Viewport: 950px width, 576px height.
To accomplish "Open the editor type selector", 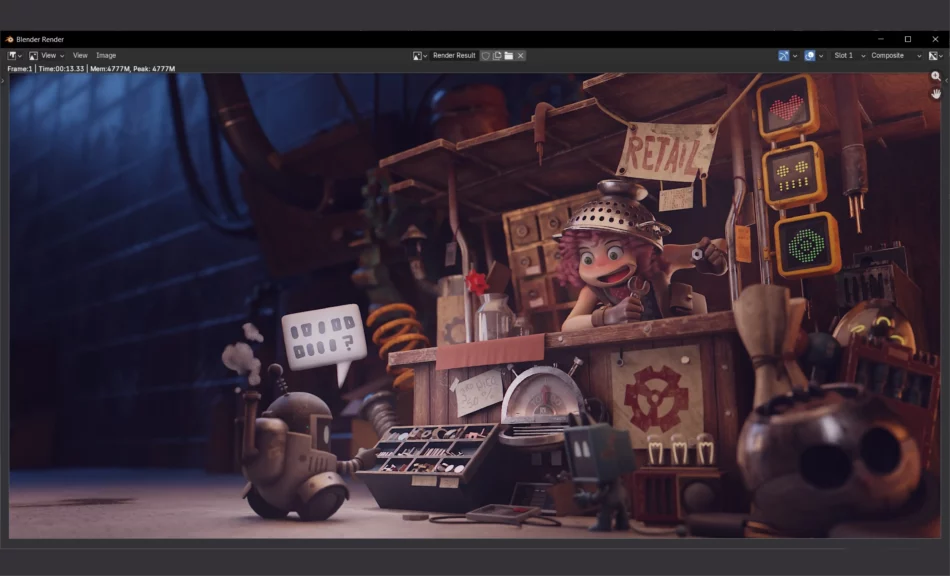I will click(x=15, y=56).
